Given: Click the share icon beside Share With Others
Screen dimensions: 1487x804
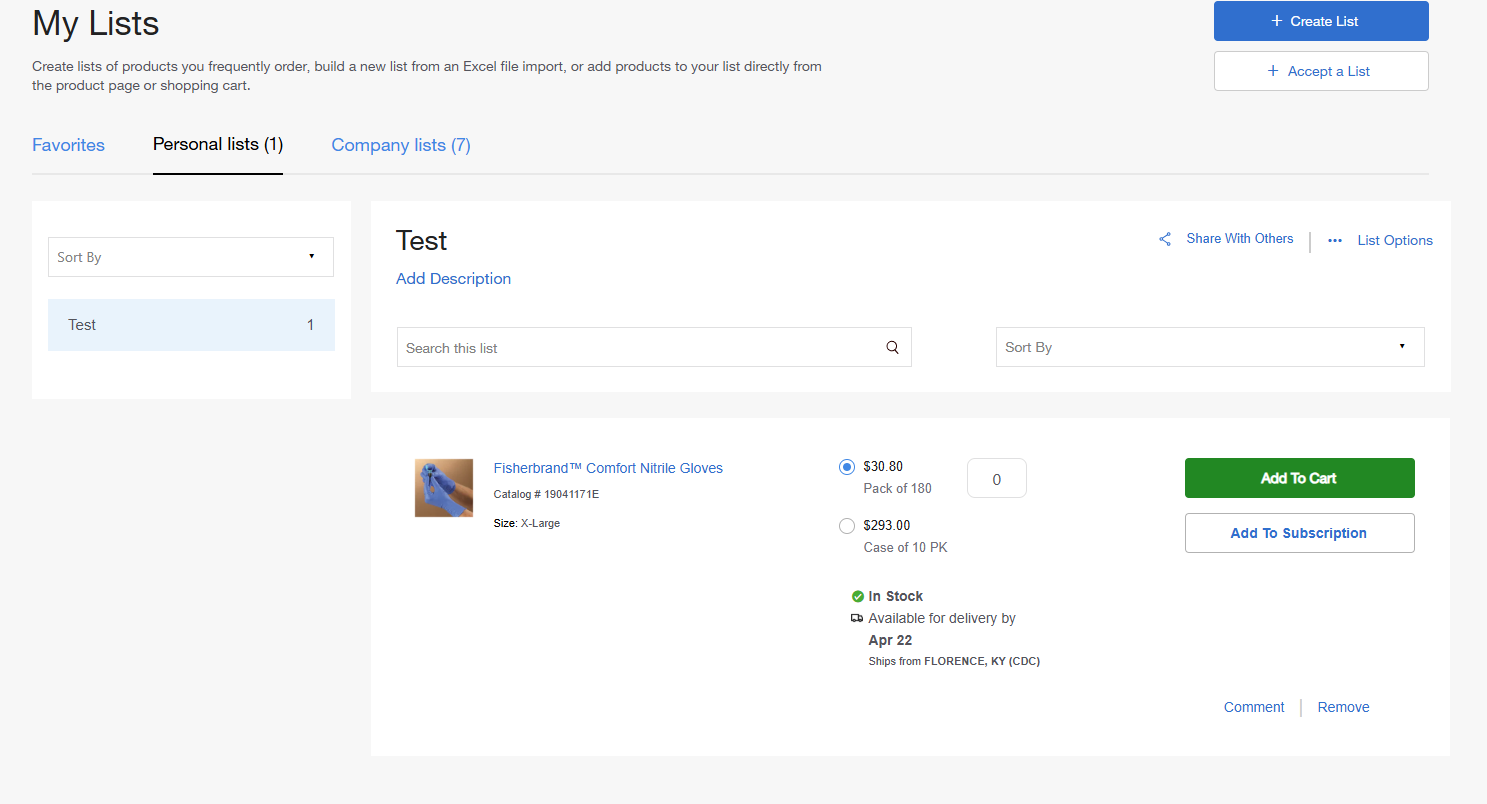Looking at the screenshot, I should 1165,239.
